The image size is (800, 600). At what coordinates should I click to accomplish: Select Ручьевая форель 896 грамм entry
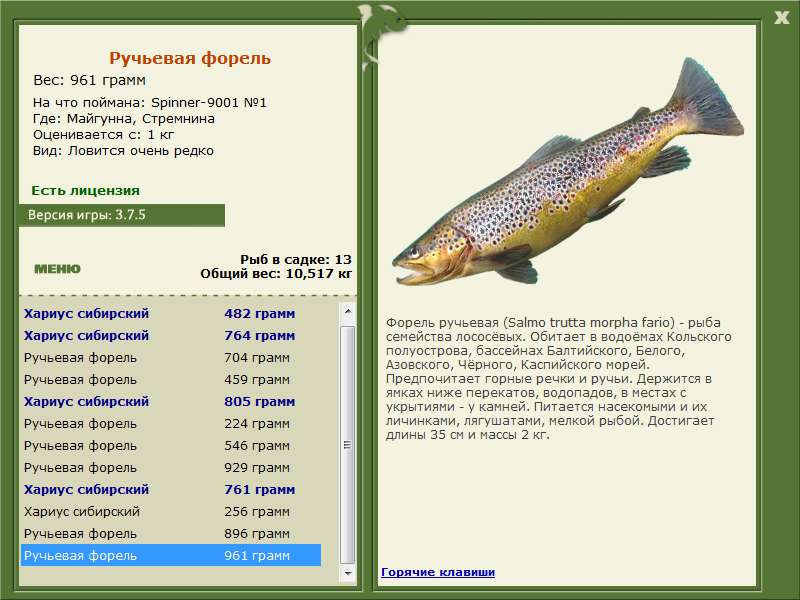pyautogui.click(x=171, y=533)
